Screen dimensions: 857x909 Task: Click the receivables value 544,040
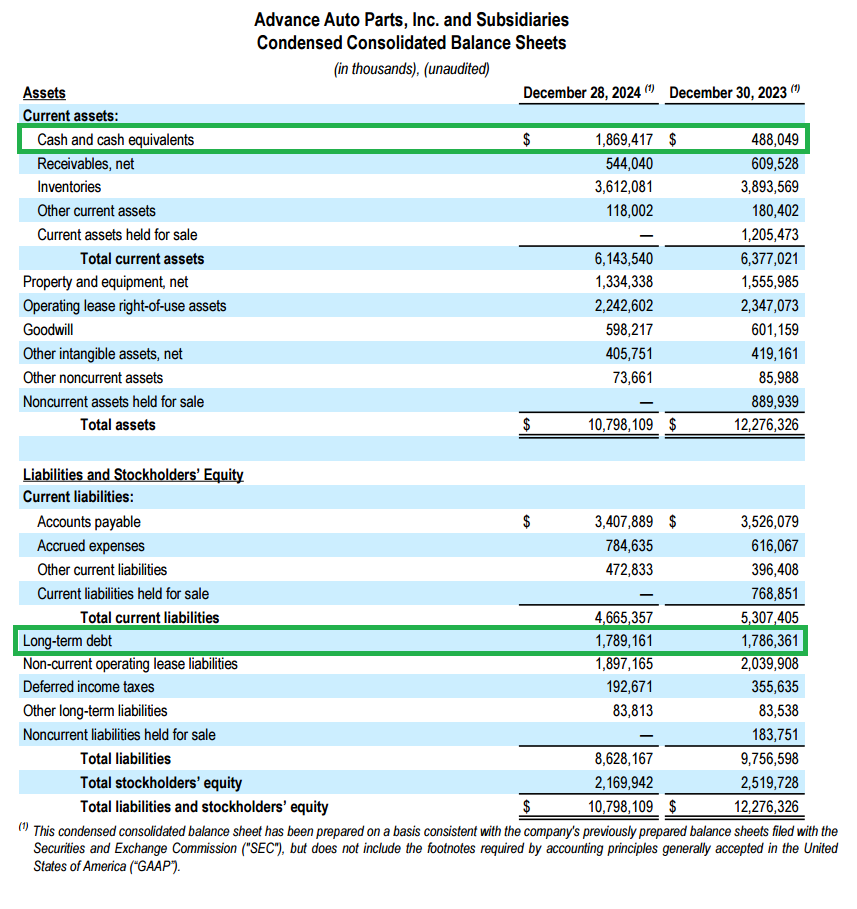(629, 164)
